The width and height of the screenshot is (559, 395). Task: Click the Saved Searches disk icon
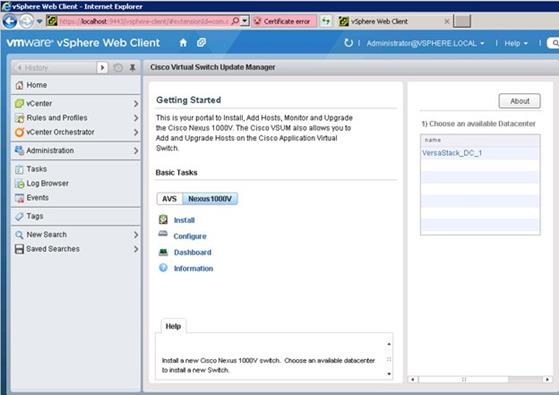point(19,249)
